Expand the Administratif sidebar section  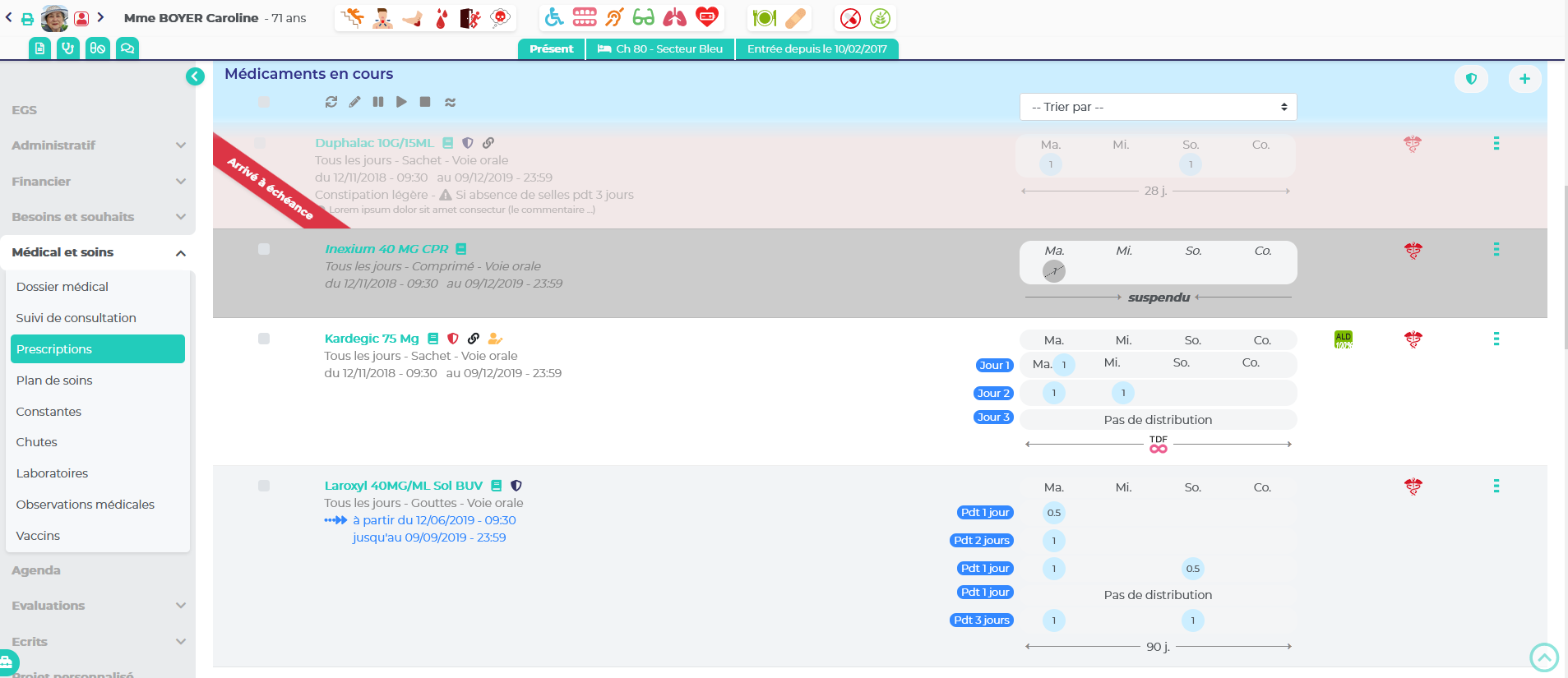(x=98, y=145)
